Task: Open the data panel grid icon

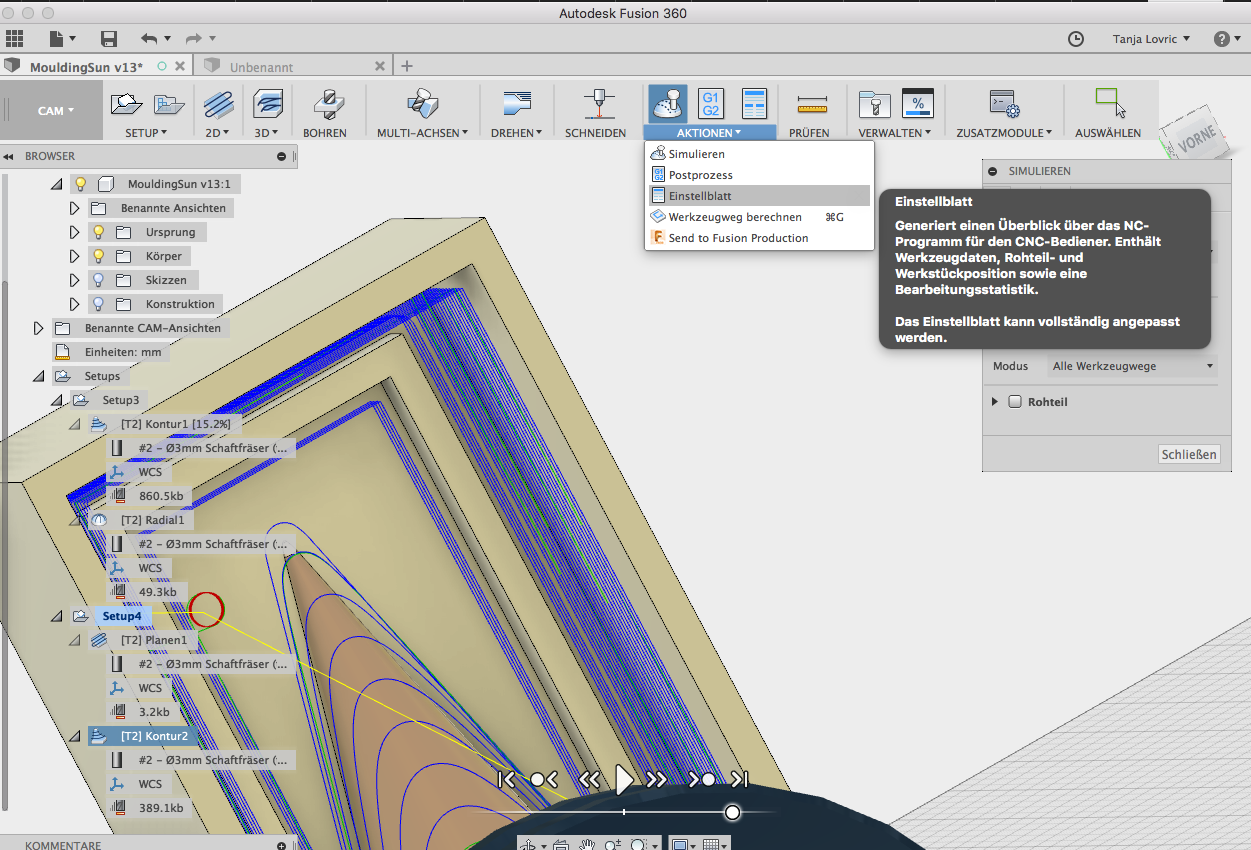Action: click(x=14, y=39)
